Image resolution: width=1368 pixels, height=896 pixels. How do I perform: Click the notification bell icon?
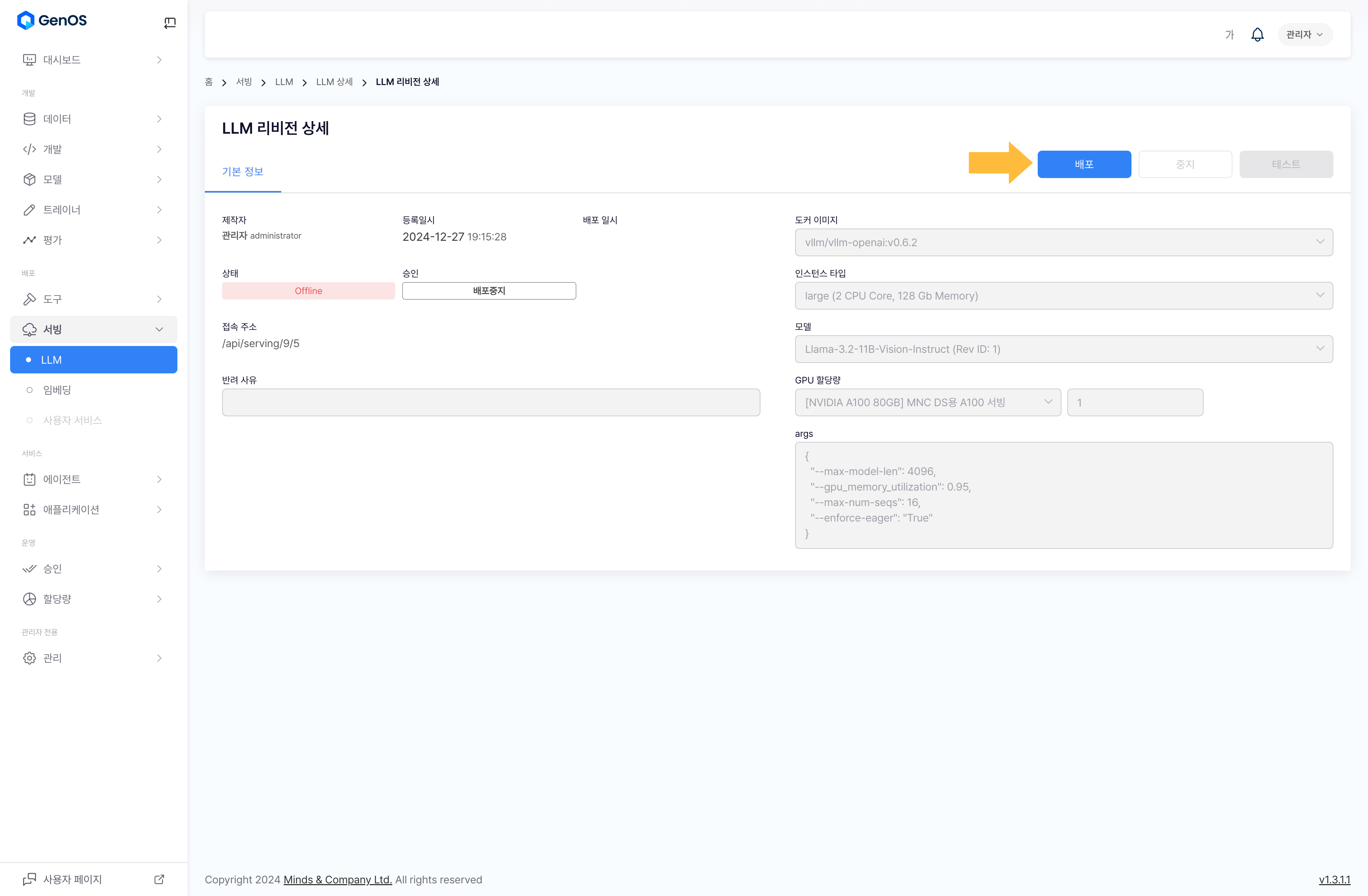(1257, 35)
